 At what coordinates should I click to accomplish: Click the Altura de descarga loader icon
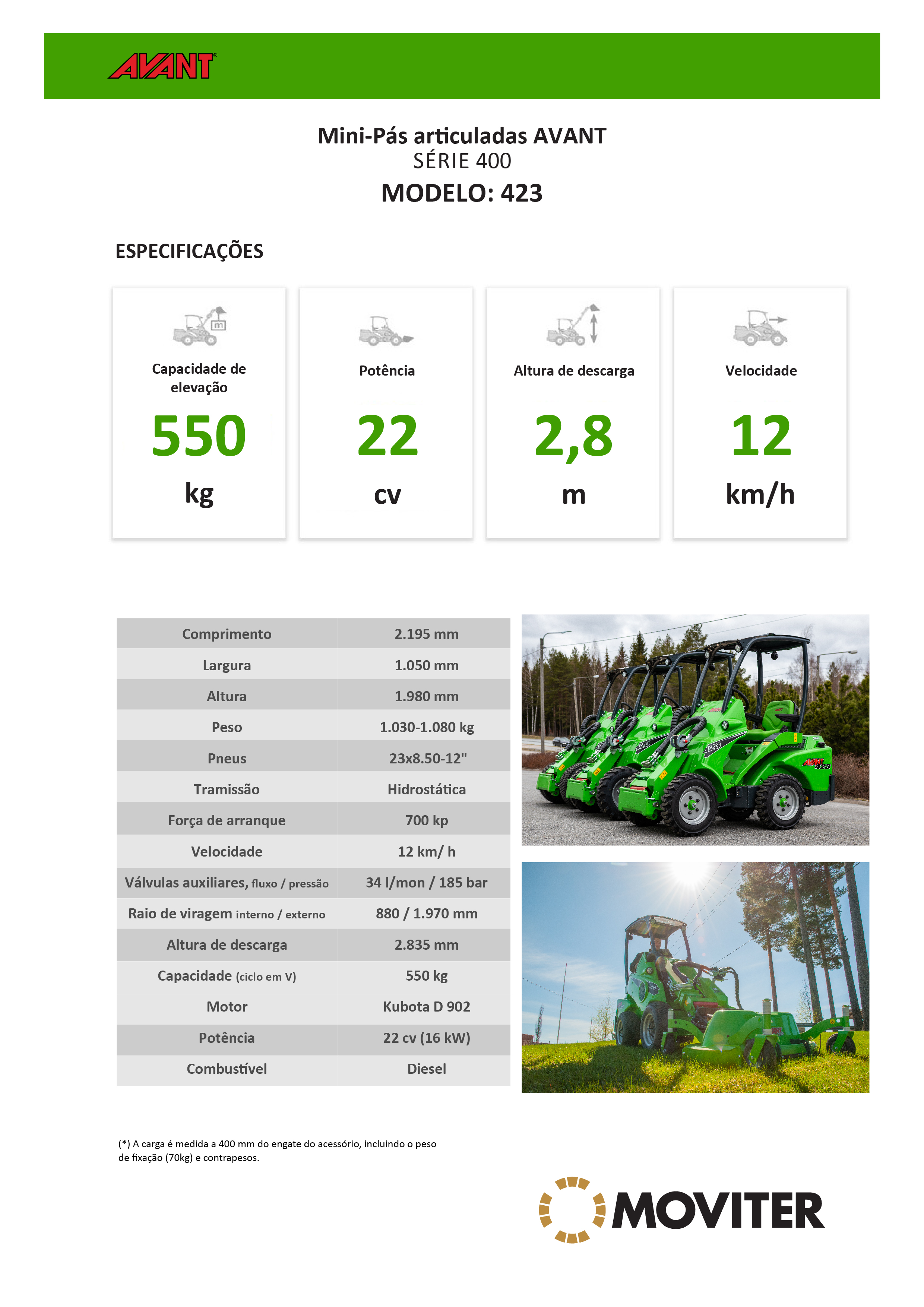573,325
